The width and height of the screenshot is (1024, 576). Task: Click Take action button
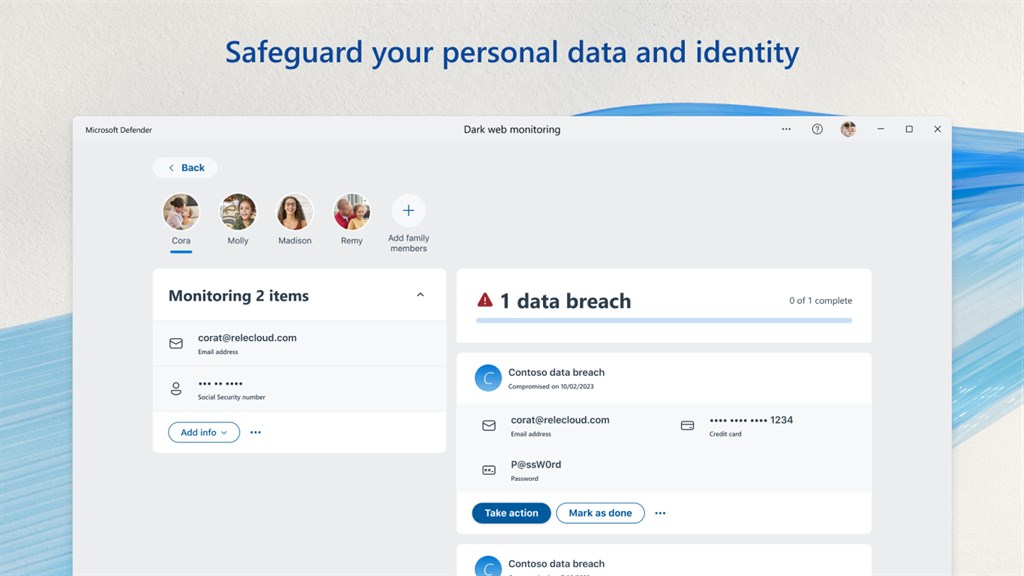click(x=511, y=513)
